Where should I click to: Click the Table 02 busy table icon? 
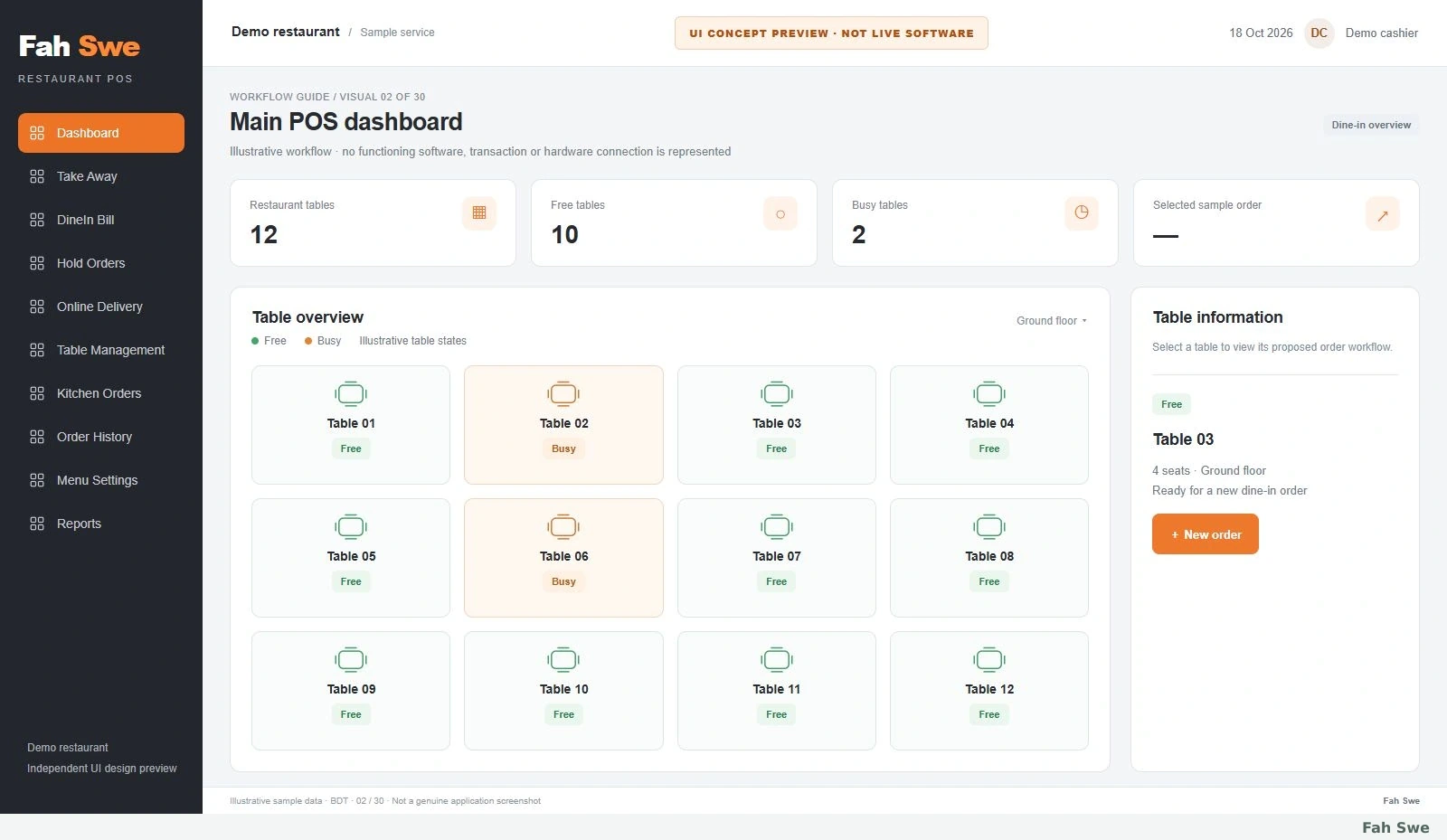[563, 394]
